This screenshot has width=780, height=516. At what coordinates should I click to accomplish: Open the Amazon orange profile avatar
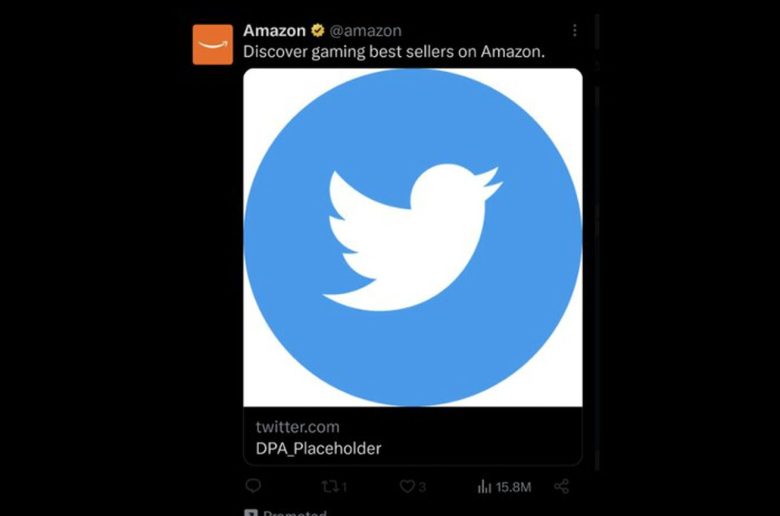click(212, 44)
